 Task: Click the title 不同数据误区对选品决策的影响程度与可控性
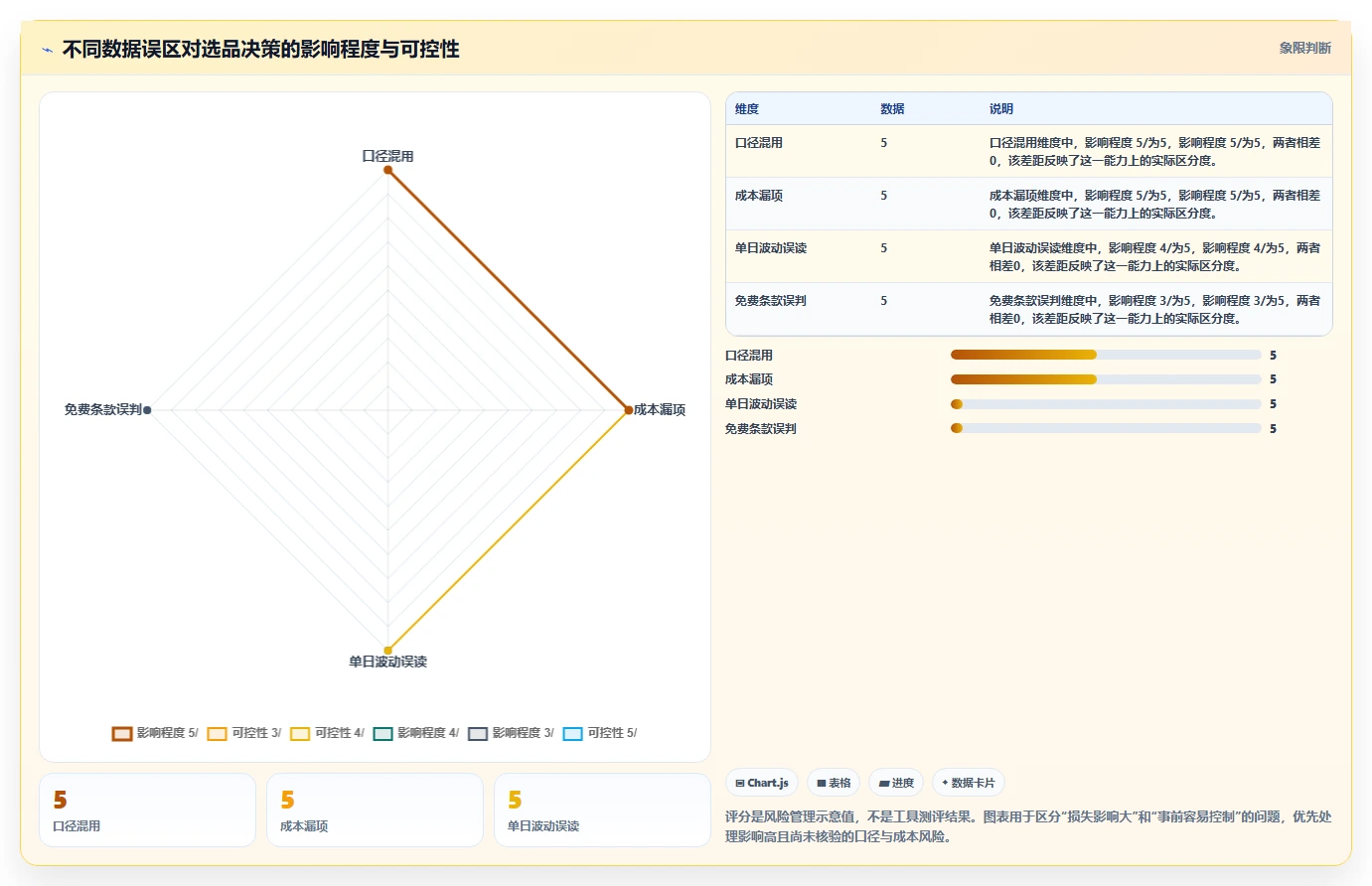(x=261, y=50)
